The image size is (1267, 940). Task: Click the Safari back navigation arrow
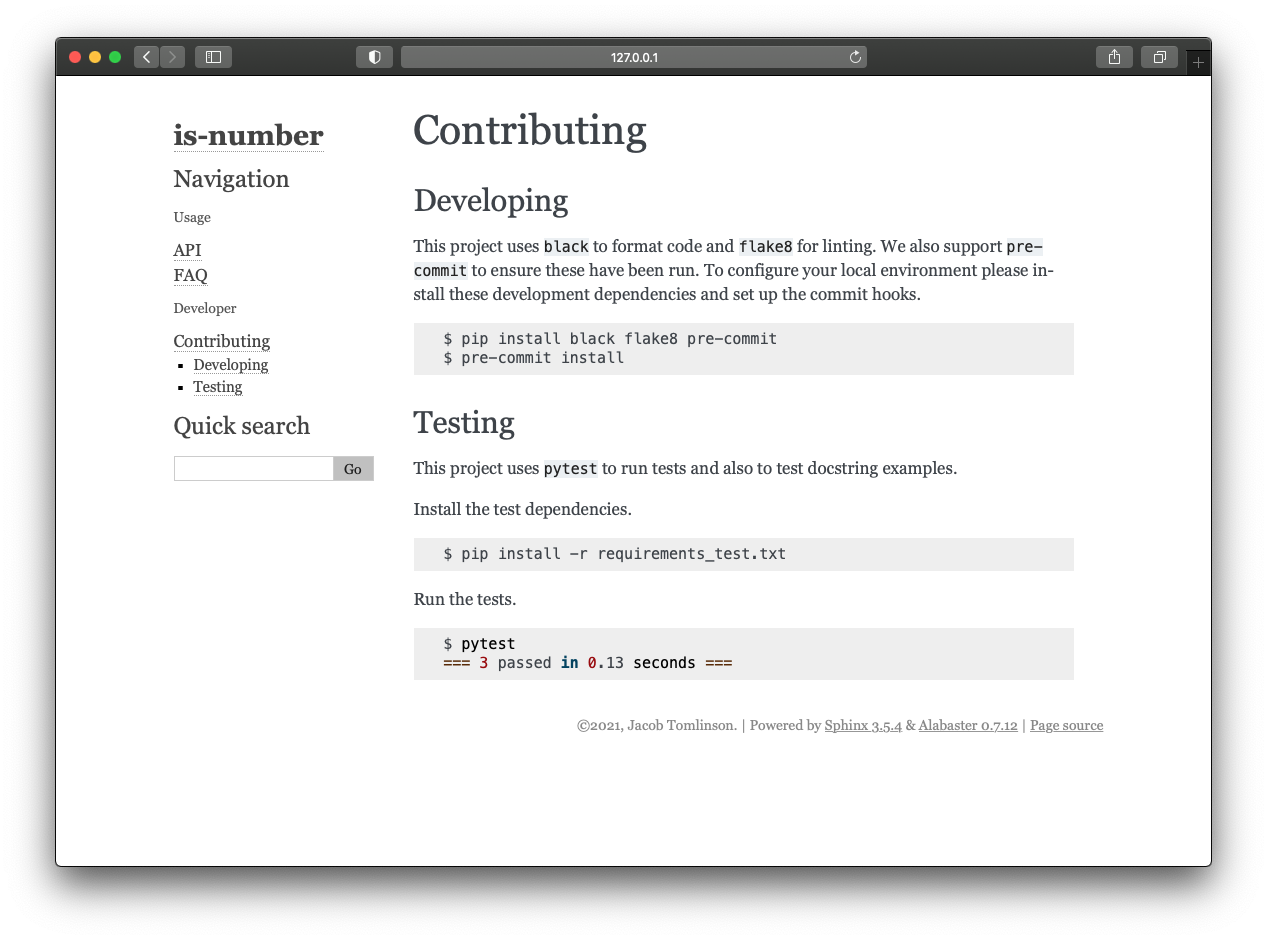(146, 57)
